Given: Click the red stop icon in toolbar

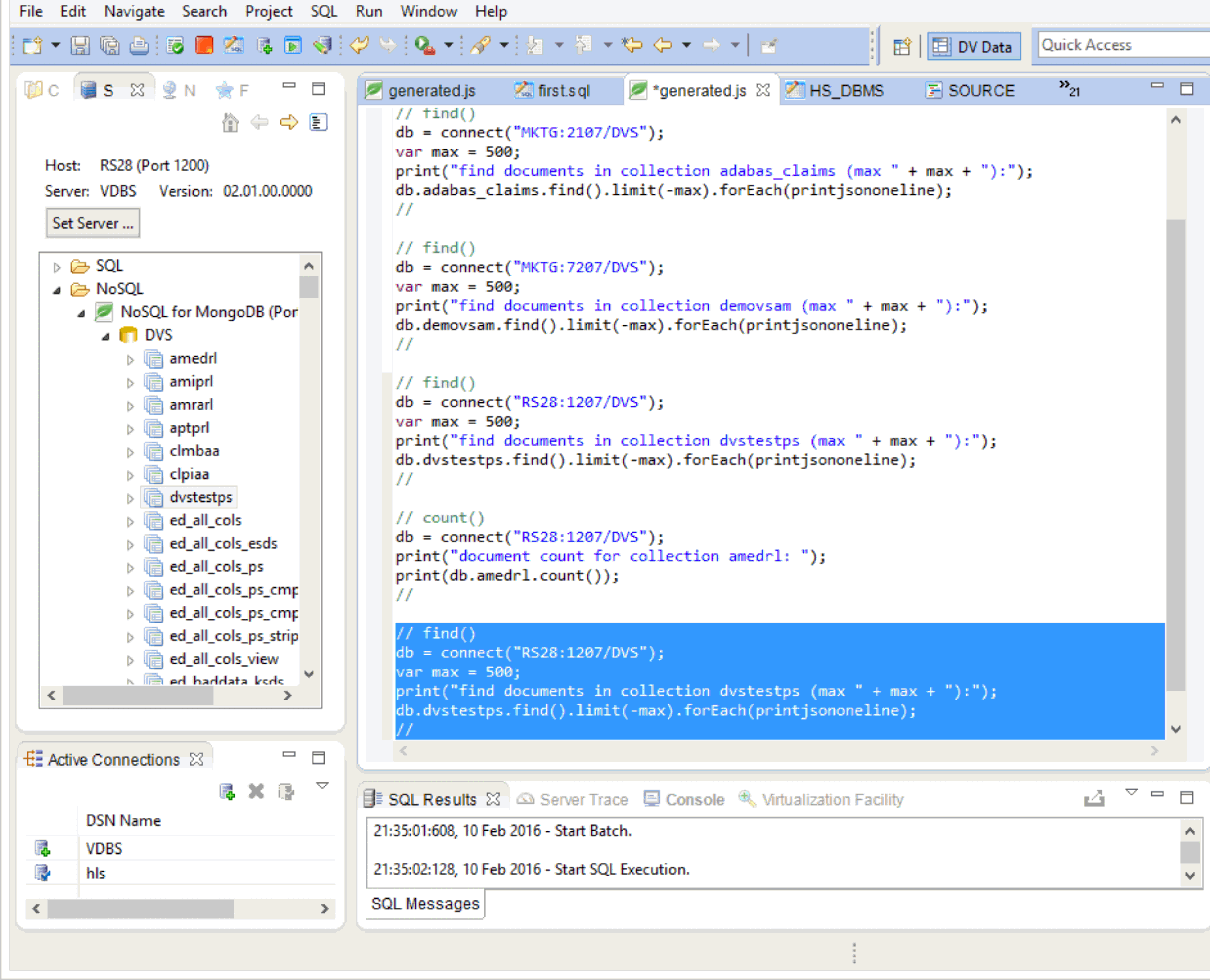Looking at the screenshot, I should click(203, 45).
